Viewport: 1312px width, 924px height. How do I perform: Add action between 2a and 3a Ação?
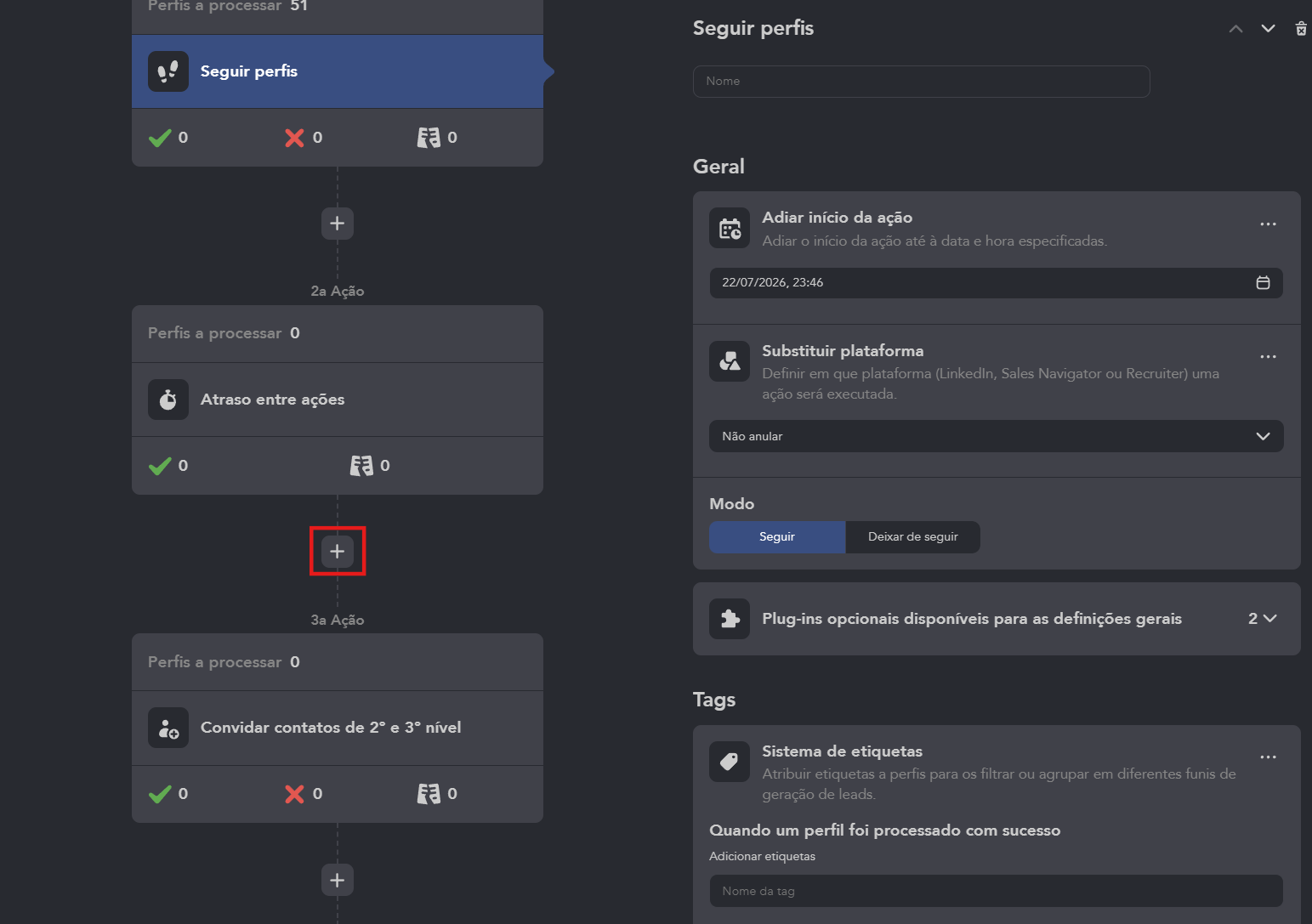point(338,552)
